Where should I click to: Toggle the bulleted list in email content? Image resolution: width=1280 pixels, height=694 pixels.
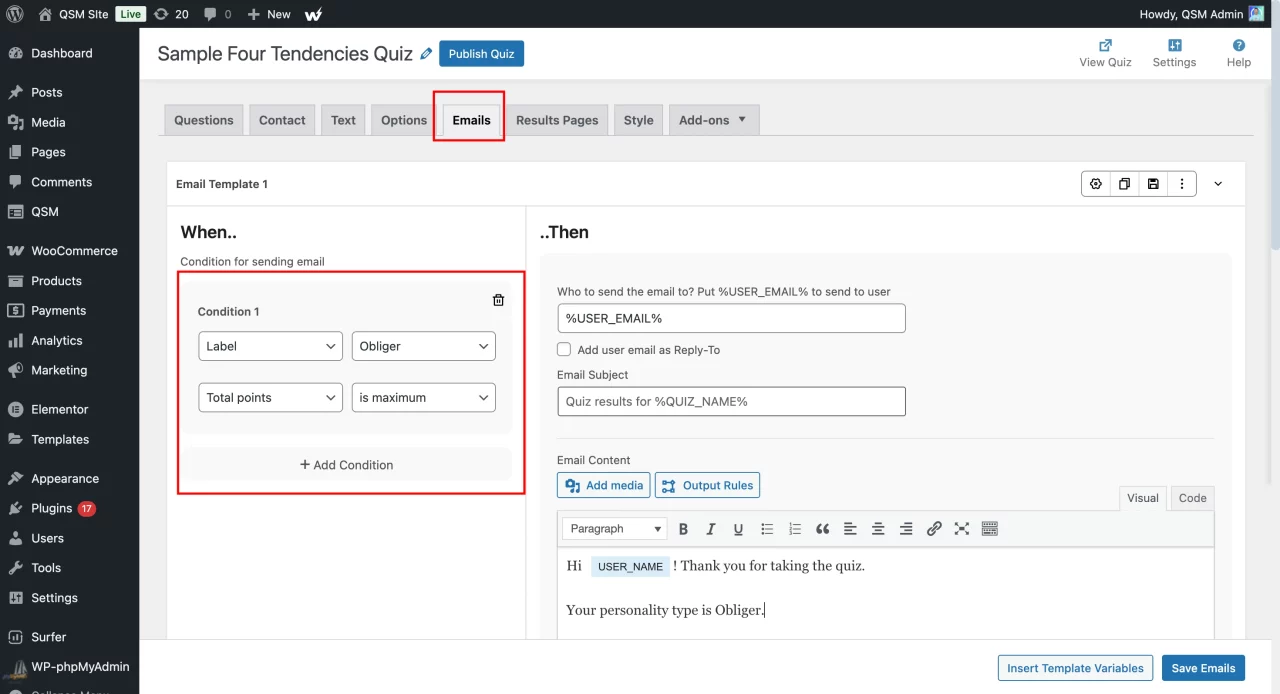pos(765,528)
